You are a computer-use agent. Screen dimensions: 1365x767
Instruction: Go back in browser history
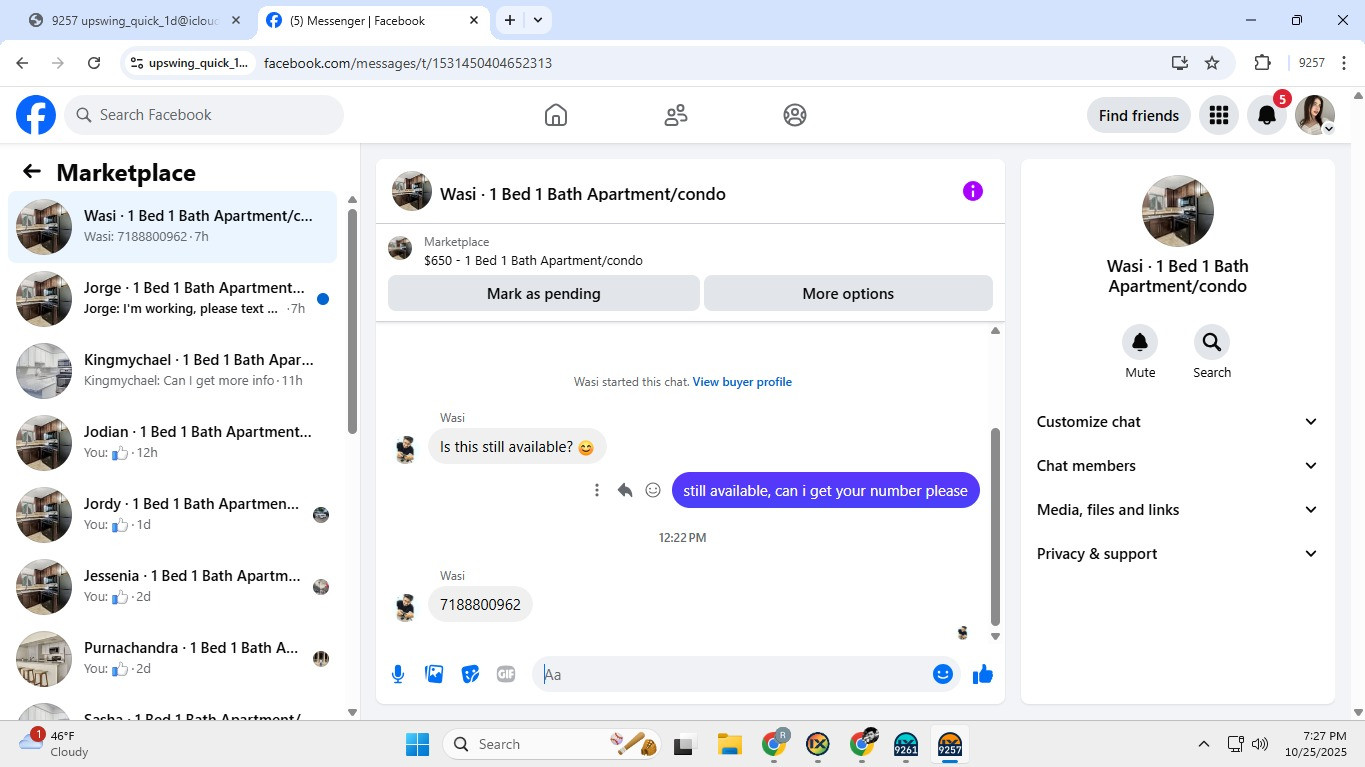coord(22,63)
